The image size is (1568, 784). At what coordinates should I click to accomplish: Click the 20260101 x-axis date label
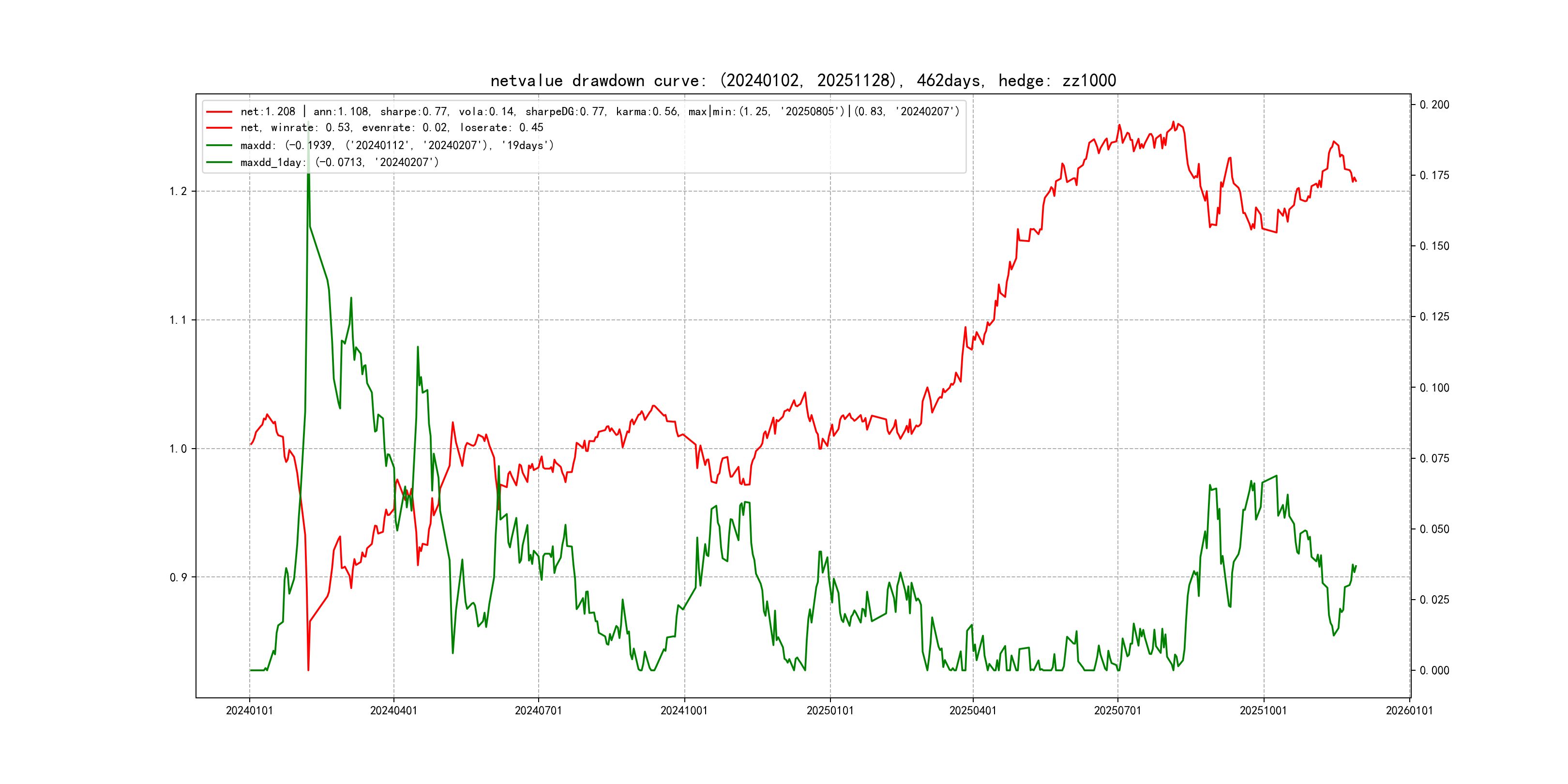pyautogui.click(x=1409, y=711)
